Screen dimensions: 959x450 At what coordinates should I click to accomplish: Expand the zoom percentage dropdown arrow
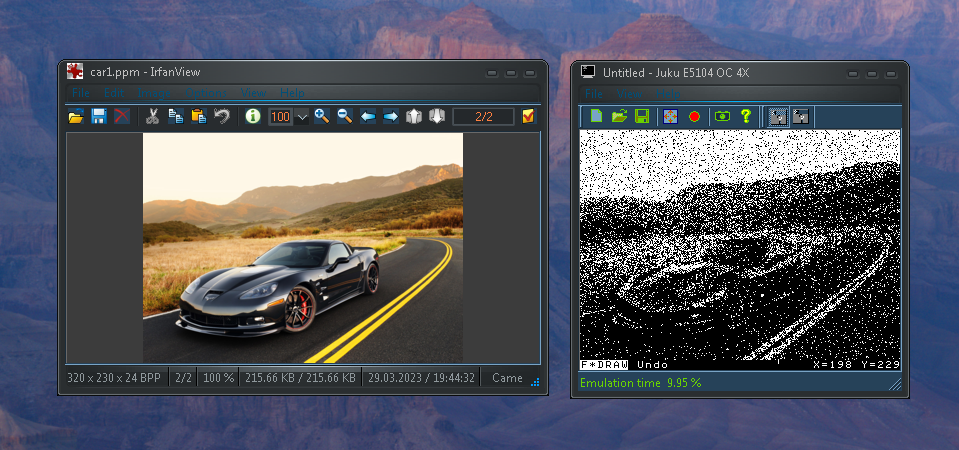point(302,118)
